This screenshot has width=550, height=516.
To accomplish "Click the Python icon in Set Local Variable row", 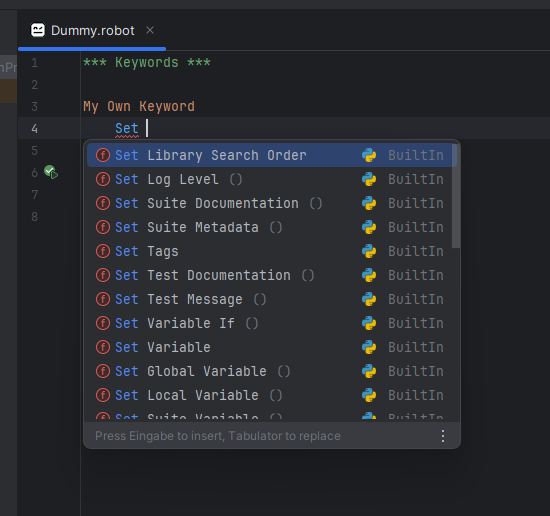I will click(369, 395).
